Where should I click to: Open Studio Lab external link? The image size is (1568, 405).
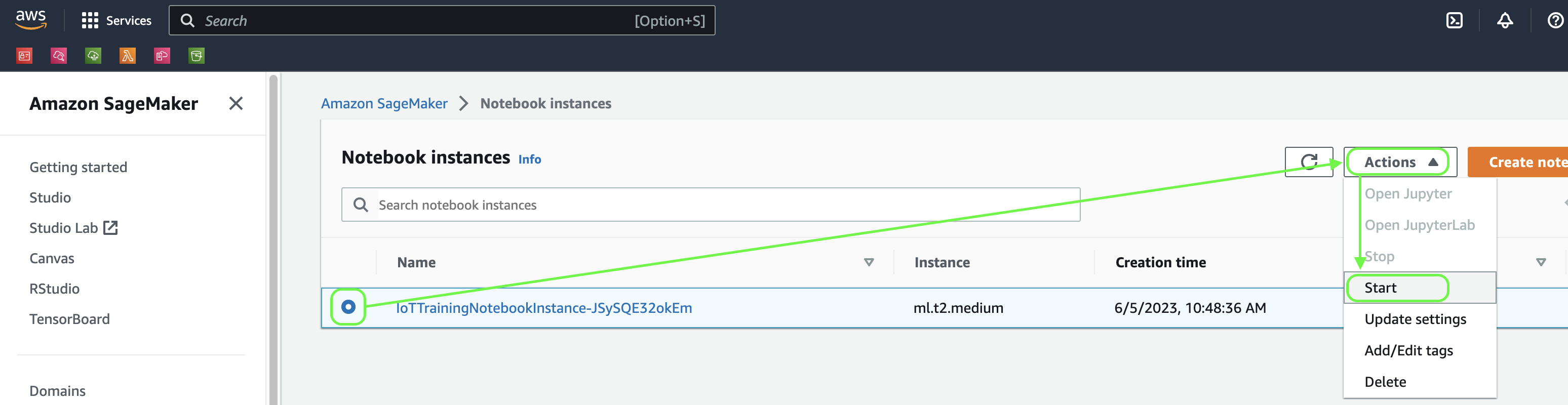pos(73,228)
